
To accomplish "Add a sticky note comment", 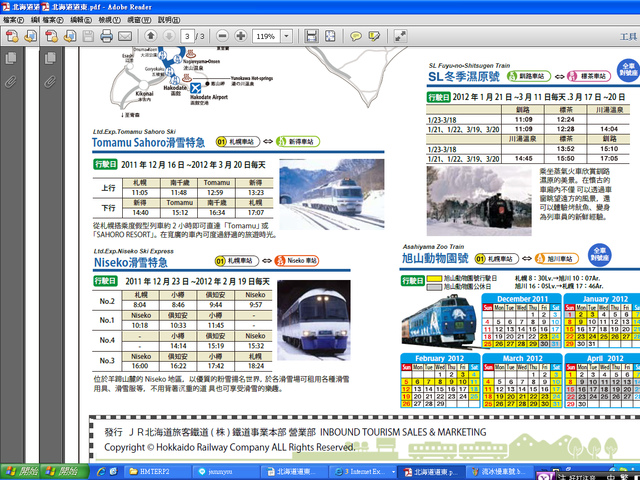I will 356,37.
